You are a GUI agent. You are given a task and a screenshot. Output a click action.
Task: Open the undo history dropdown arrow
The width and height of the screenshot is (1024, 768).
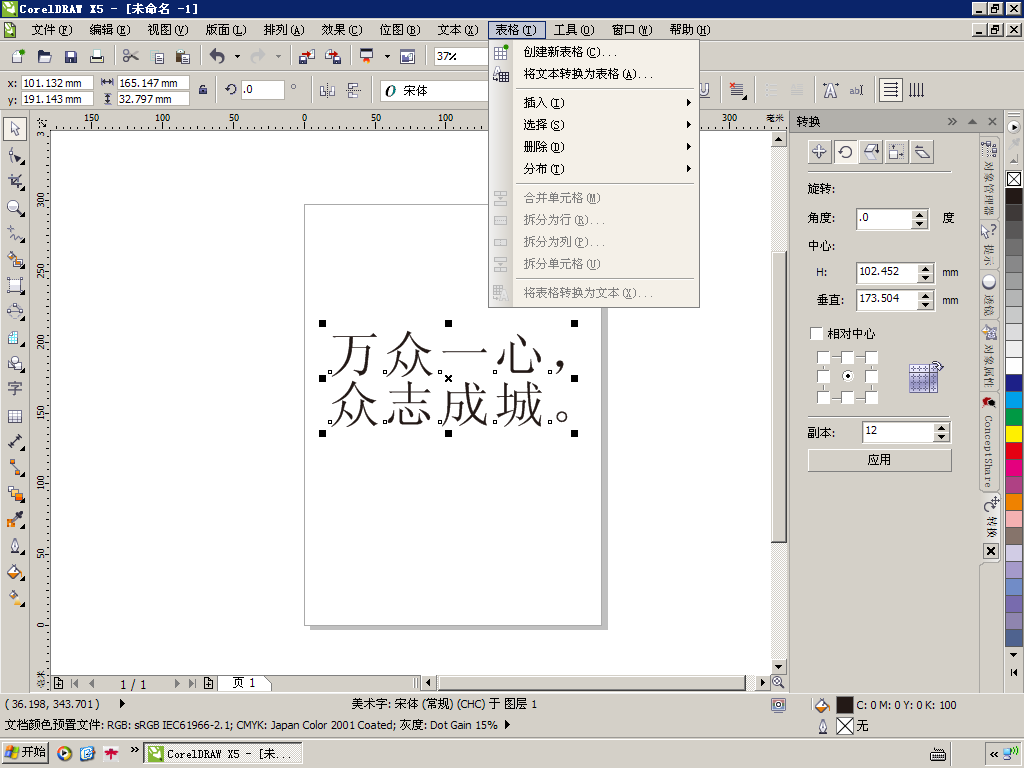tap(237, 56)
